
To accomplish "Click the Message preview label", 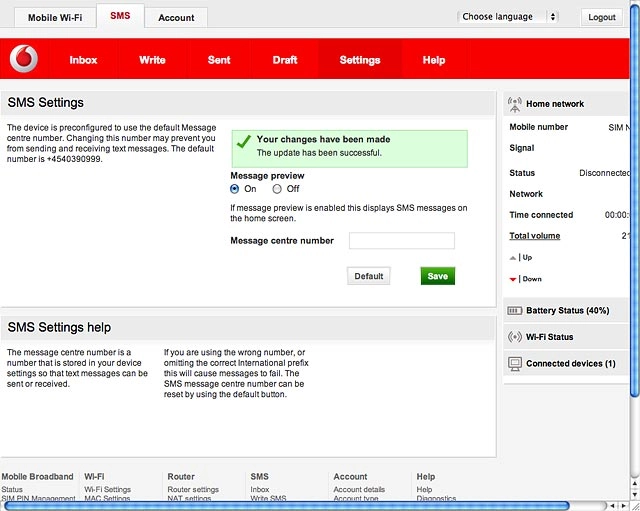I will click(267, 176).
